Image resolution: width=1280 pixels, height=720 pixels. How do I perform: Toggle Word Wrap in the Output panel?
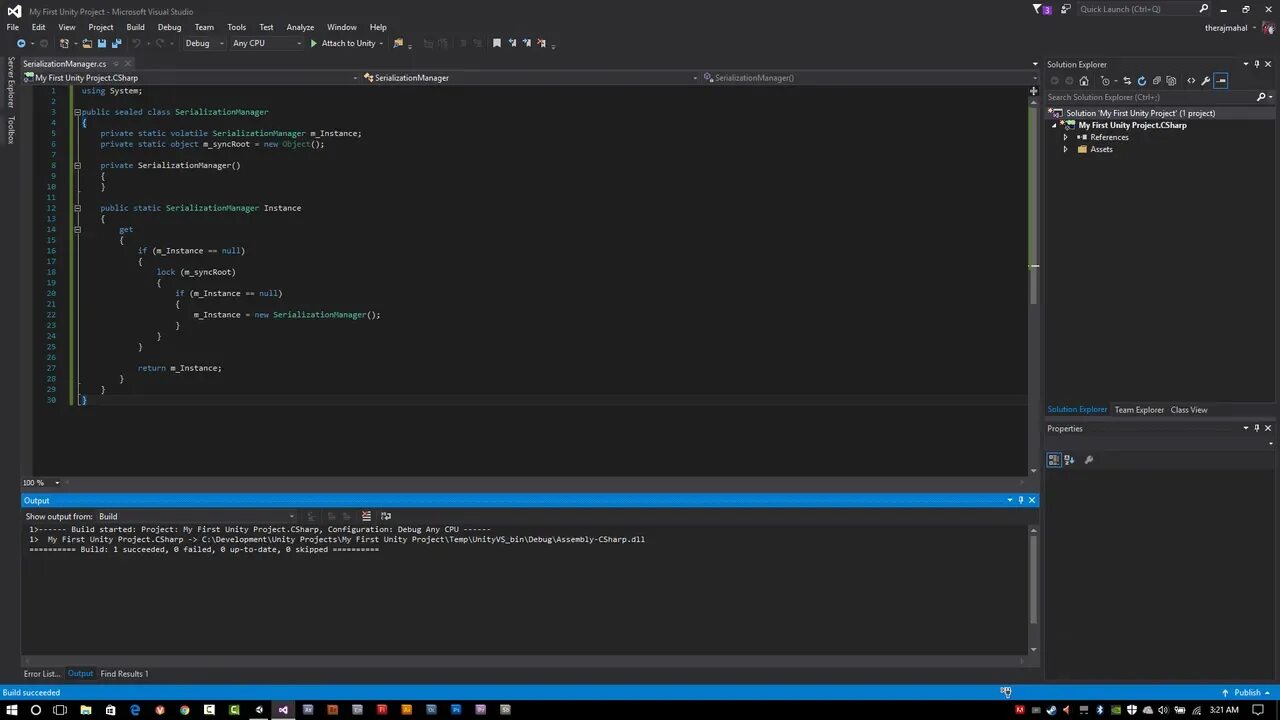(x=386, y=516)
